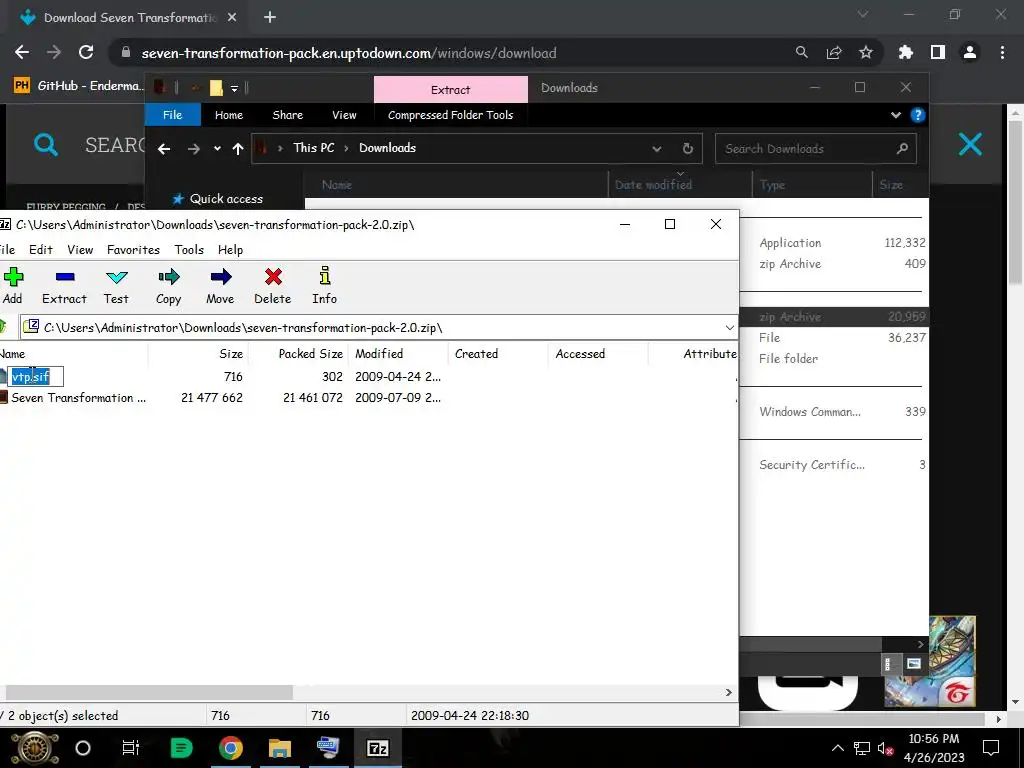
Task: Refresh the Downloads folder in Explorer
Action: [688, 149]
